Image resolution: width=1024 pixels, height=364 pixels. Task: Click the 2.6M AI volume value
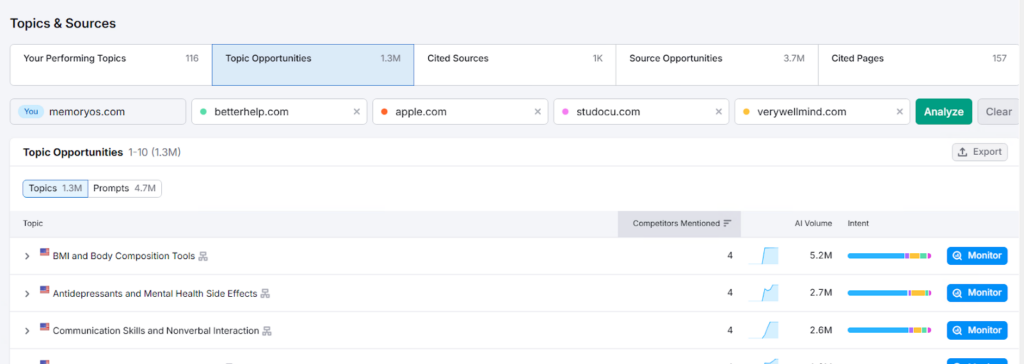point(821,330)
